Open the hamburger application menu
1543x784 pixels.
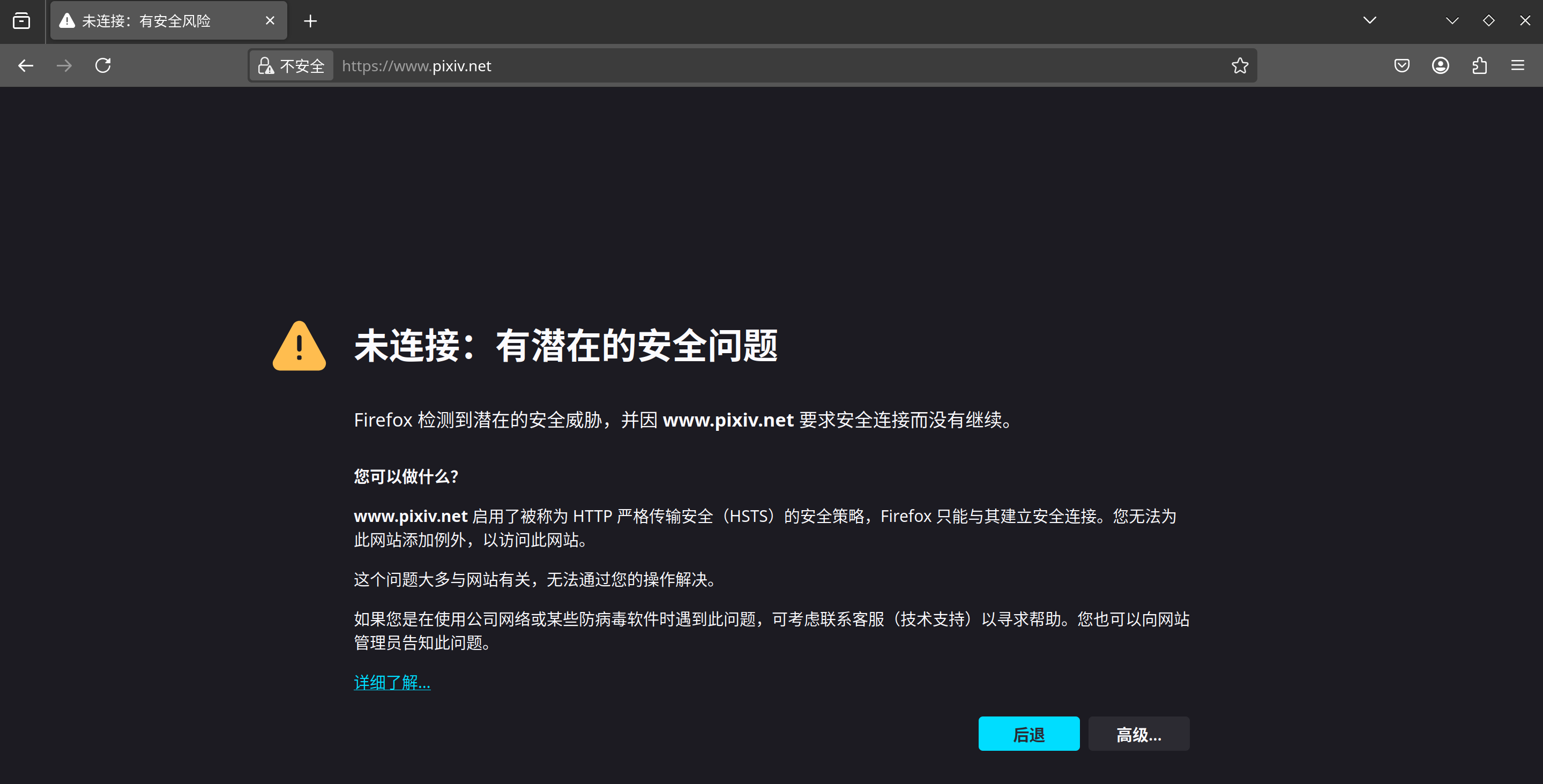point(1517,65)
